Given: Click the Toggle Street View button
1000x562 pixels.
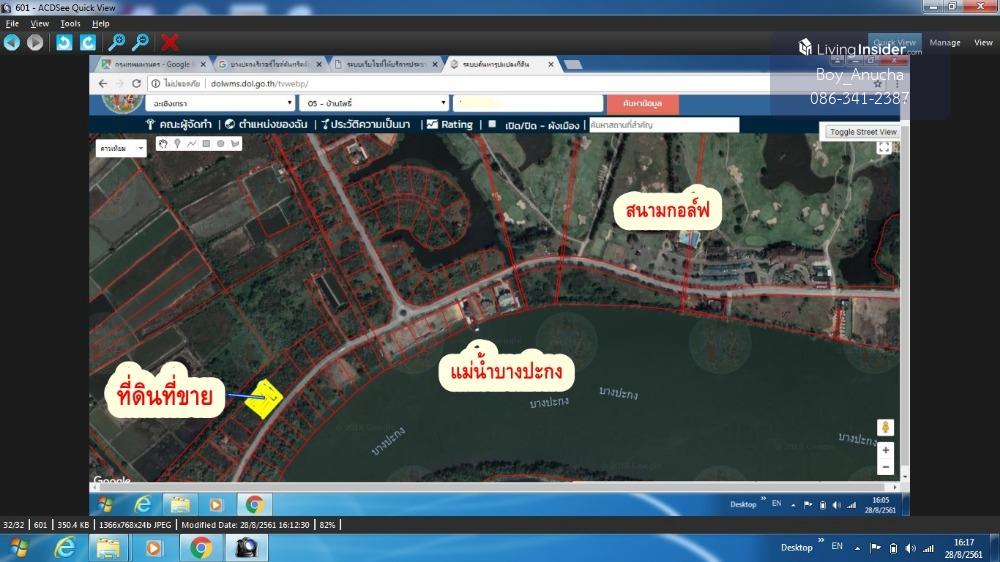Looking at the screenshot, I should 862,132.
